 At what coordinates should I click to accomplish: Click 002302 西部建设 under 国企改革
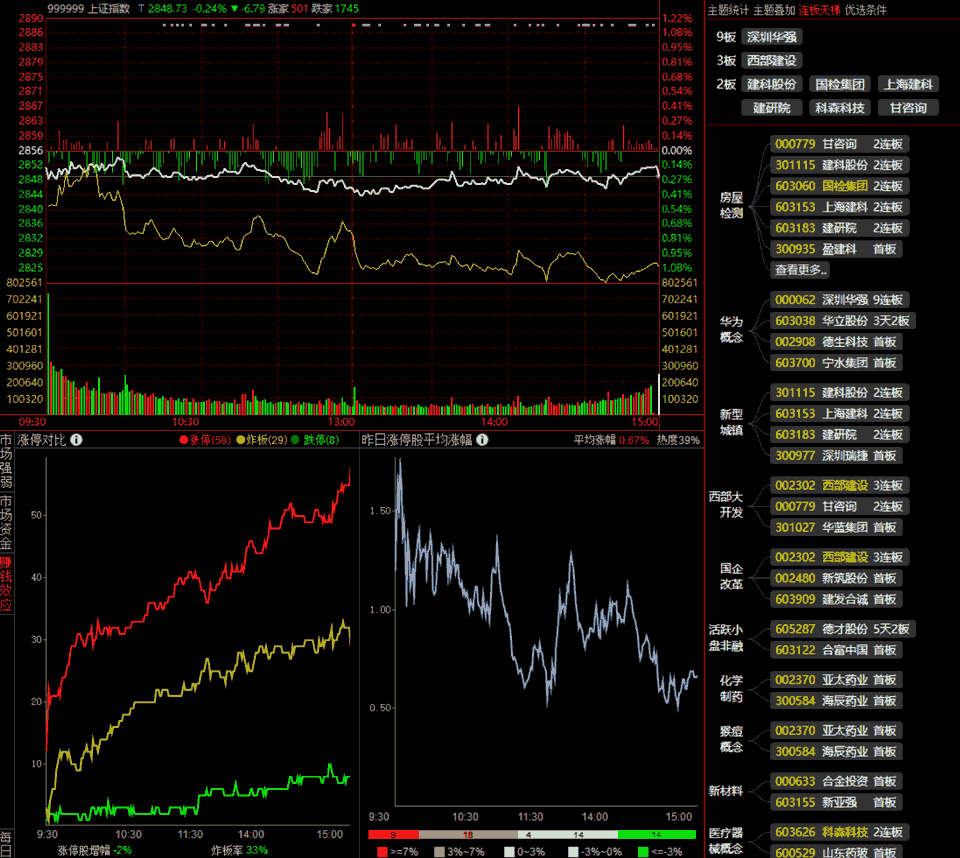[x=839, y=557]
